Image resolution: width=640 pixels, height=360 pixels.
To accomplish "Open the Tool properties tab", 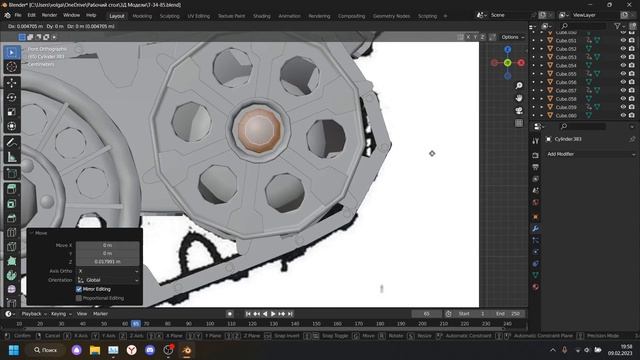I will (536, 141).
